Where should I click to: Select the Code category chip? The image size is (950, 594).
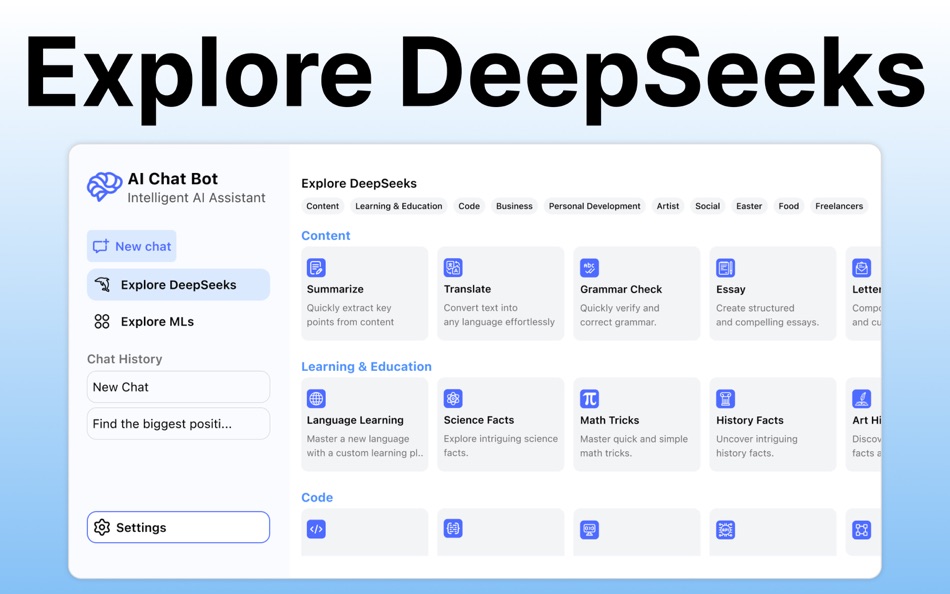469,206
